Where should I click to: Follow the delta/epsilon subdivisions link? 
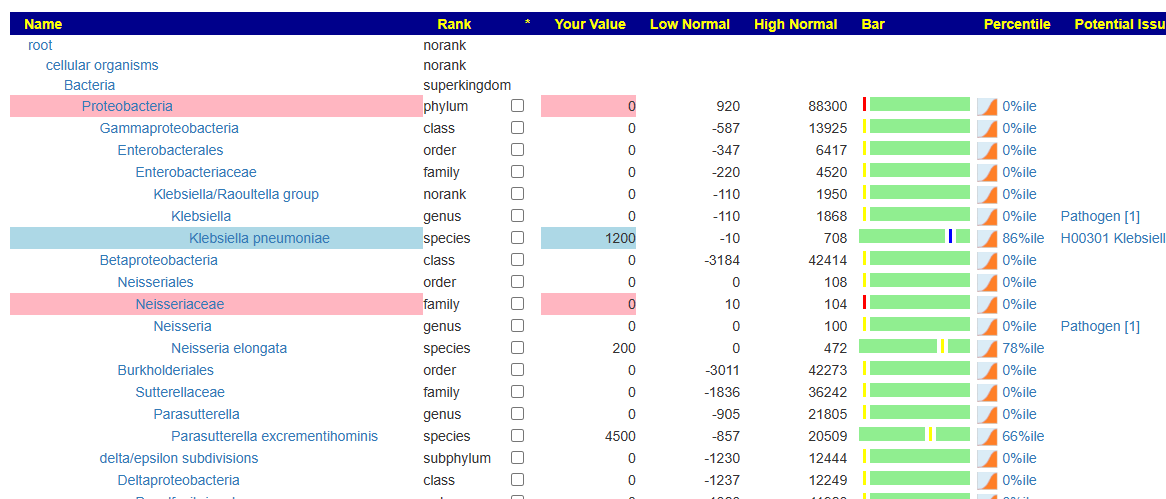click(x=178, y=458)
